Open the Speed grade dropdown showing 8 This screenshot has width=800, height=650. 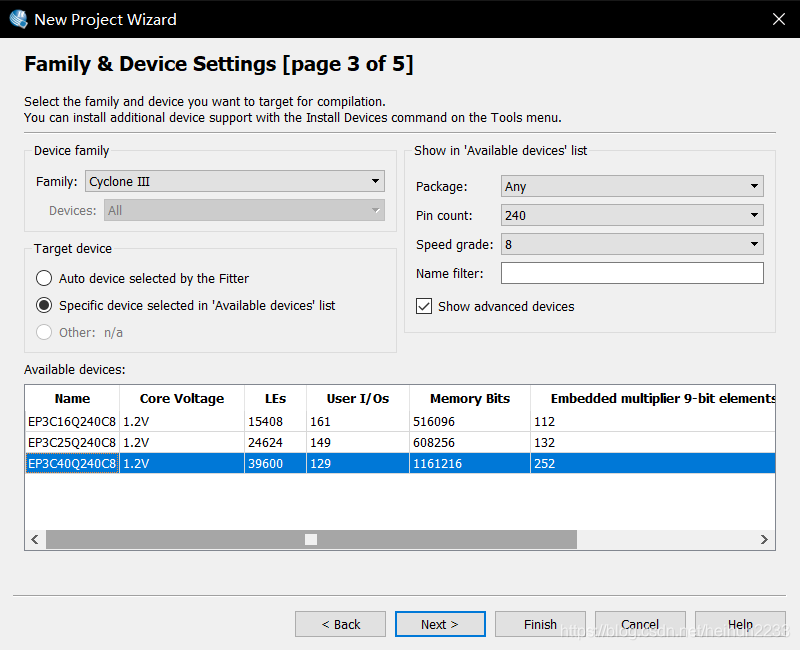pos(632,244)
